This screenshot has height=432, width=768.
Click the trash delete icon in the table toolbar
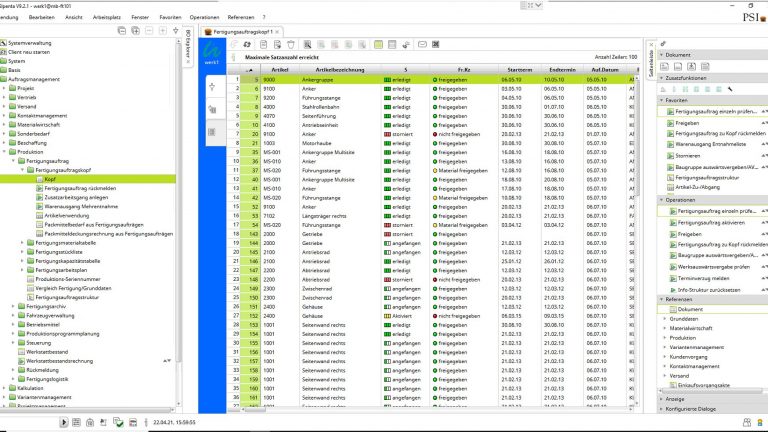coord(291,45)
